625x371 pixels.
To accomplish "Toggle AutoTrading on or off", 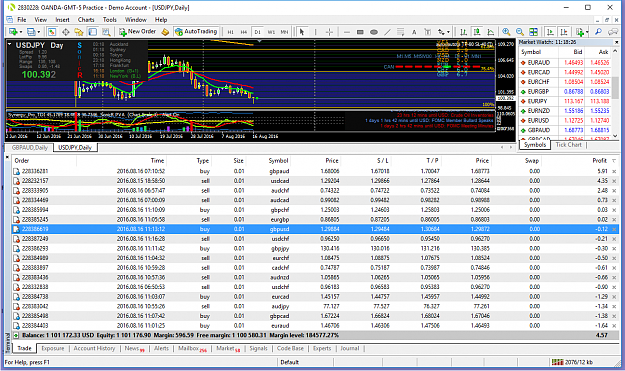I will tap(196, 31).
